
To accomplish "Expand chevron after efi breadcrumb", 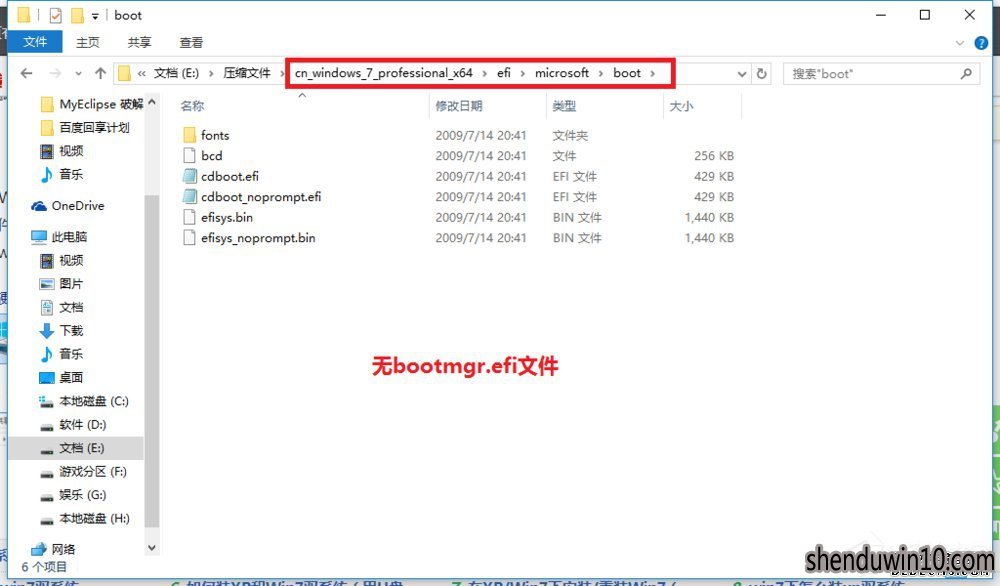I will pos(523,73).
